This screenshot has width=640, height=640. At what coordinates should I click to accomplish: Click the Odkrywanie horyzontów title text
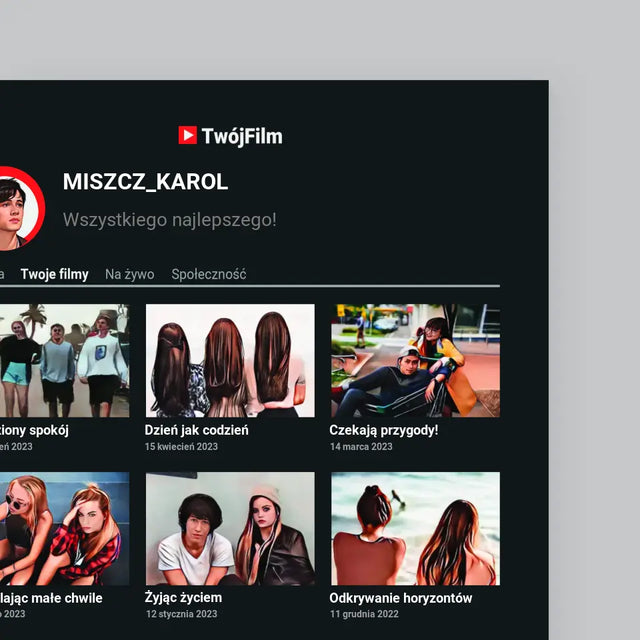coord(401,598)
